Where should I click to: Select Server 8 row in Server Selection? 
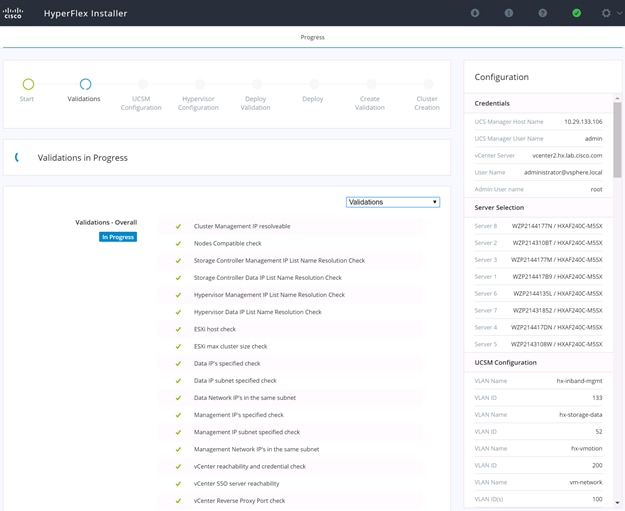(x=538, y=226)
